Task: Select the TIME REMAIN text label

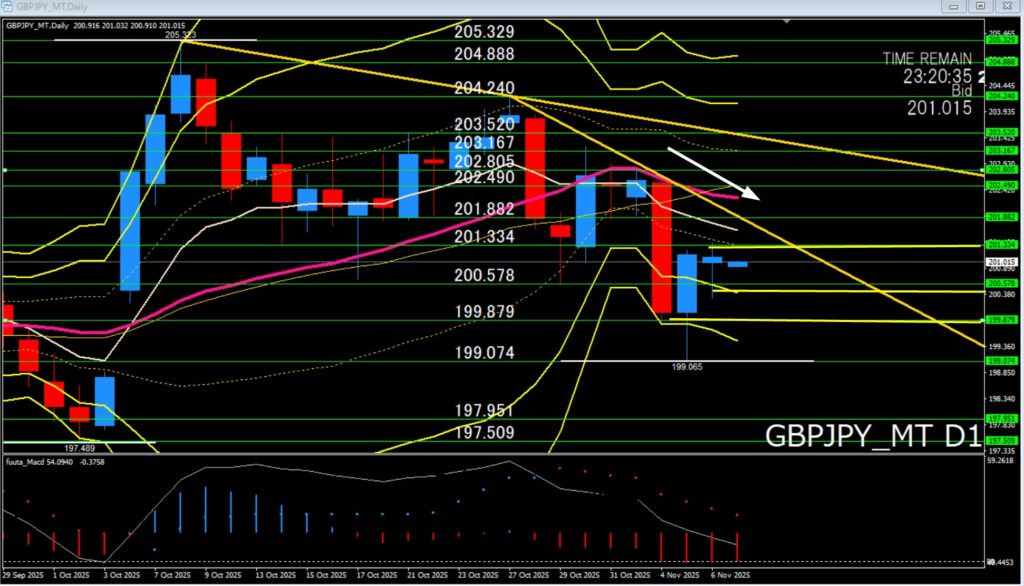Action: click(x=927, y=59)
